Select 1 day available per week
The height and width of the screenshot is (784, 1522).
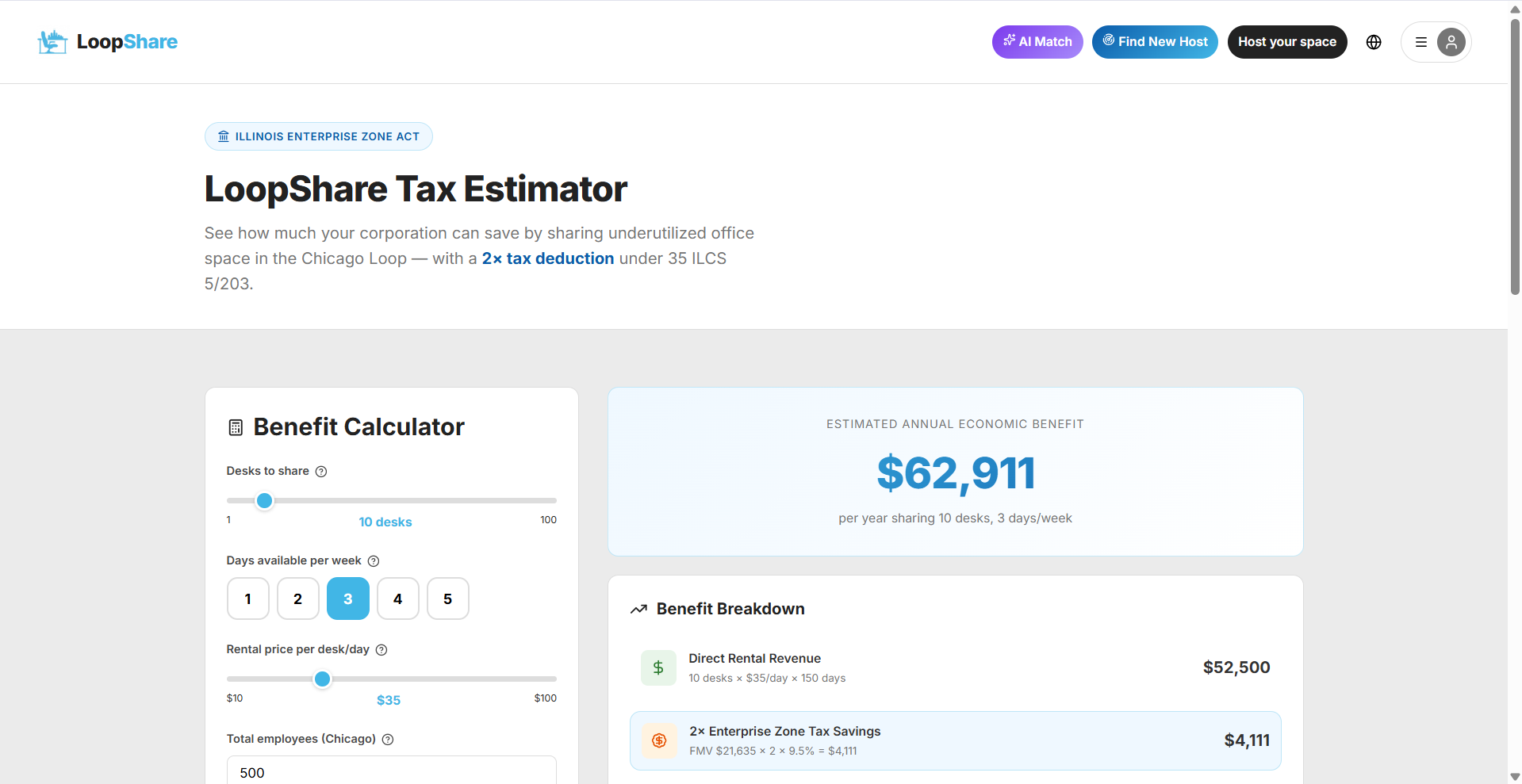pos(248,599)
